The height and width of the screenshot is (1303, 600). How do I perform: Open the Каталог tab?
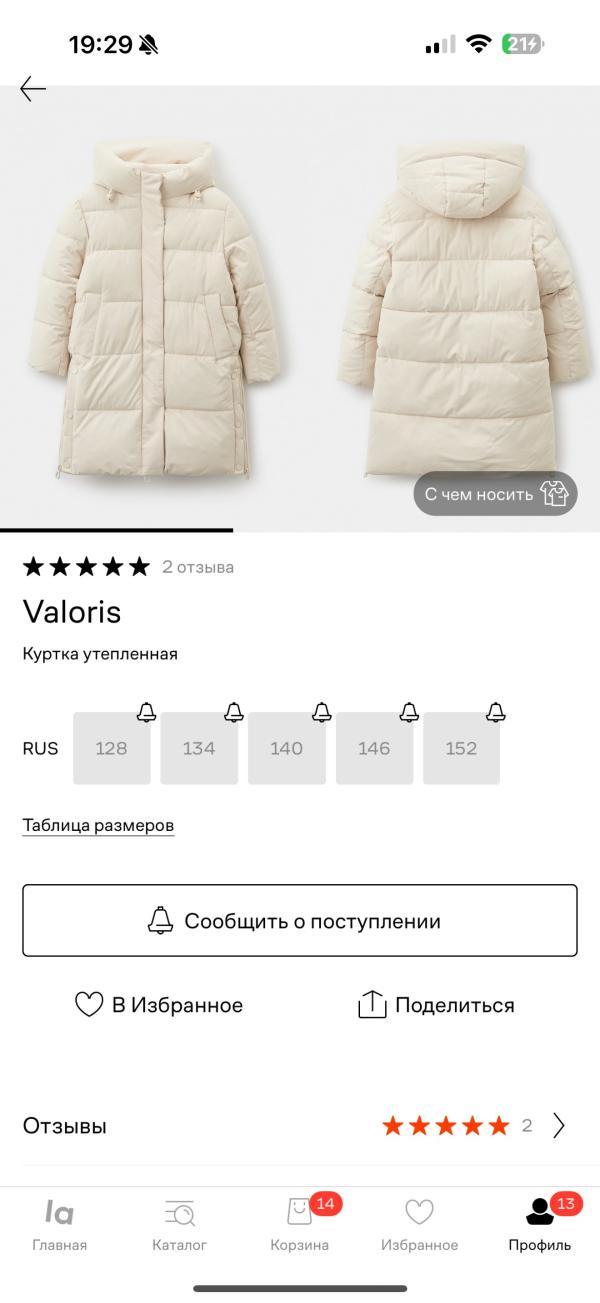click(x=180, y=1223)
